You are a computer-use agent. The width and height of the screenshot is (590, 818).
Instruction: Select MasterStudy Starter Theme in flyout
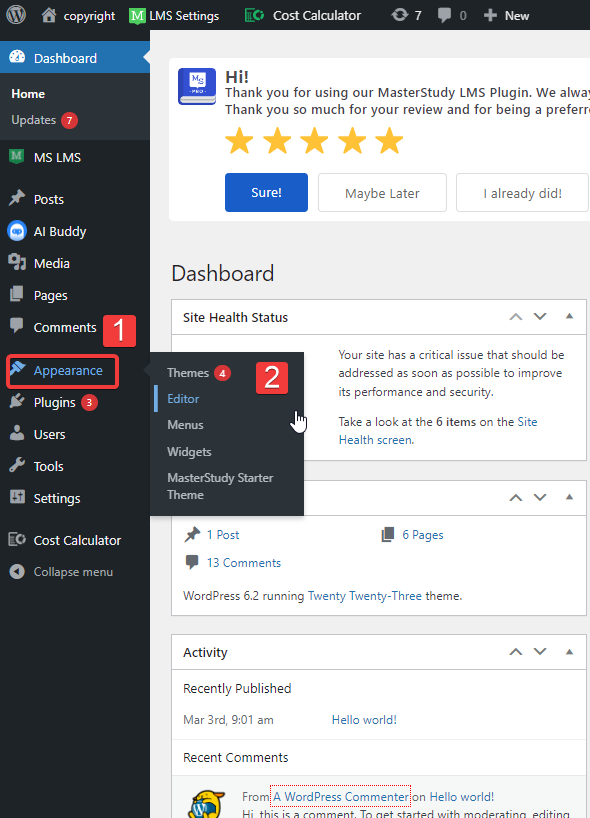point(220,486)
